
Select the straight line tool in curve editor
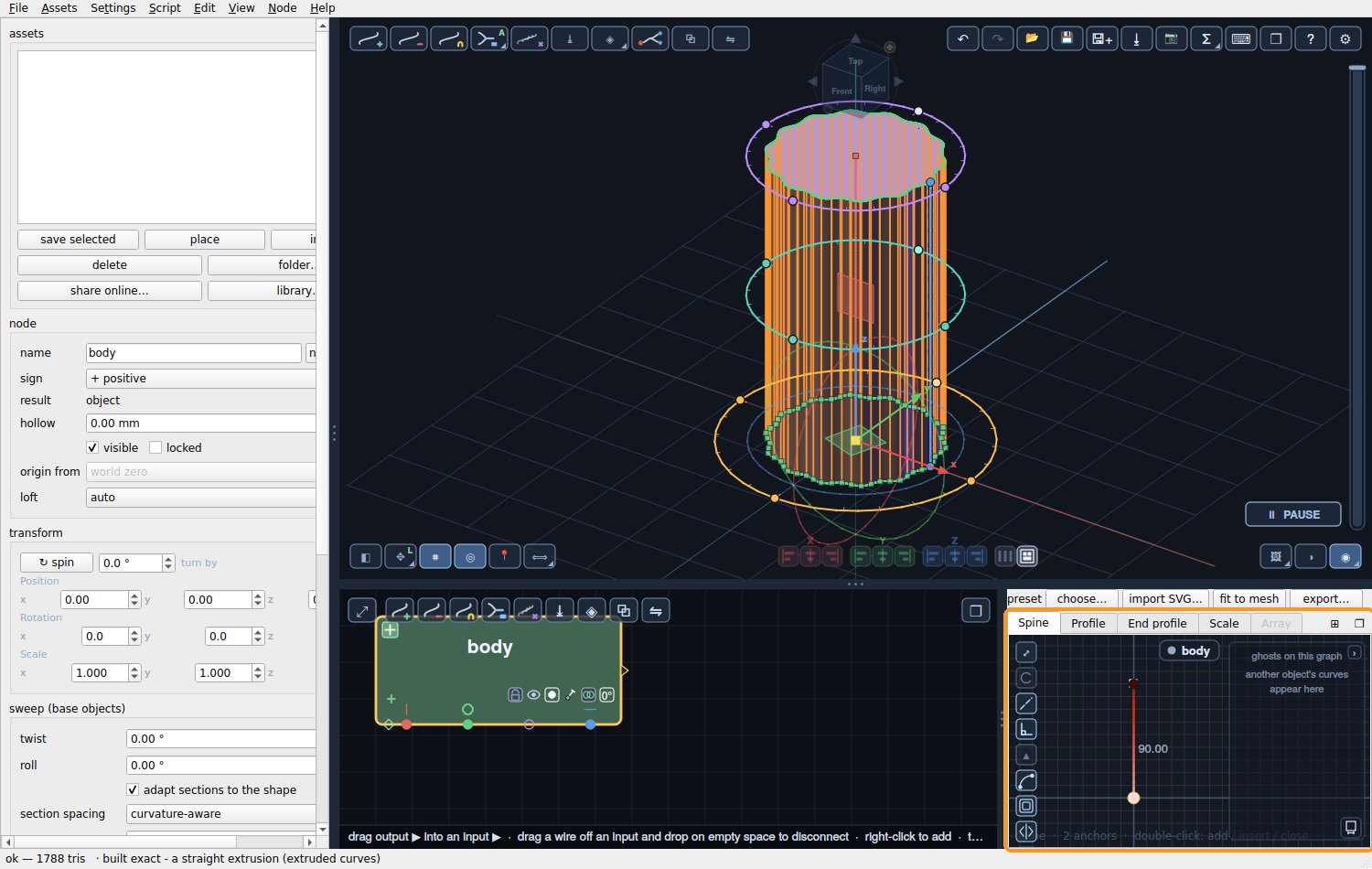pyautogui.click(x=1026, y=703)
